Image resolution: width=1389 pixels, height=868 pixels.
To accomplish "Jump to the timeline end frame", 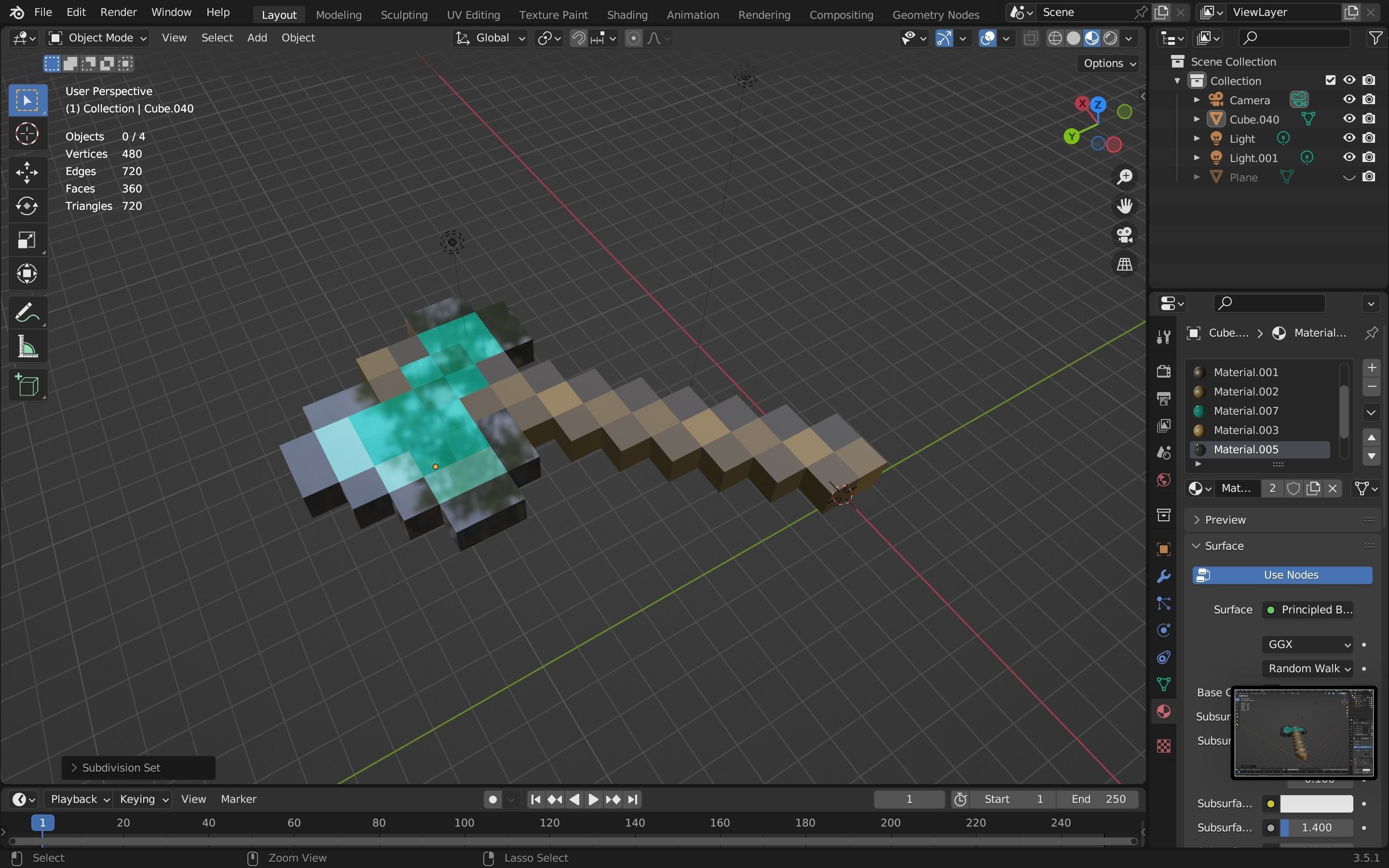I will pos(632,800).
